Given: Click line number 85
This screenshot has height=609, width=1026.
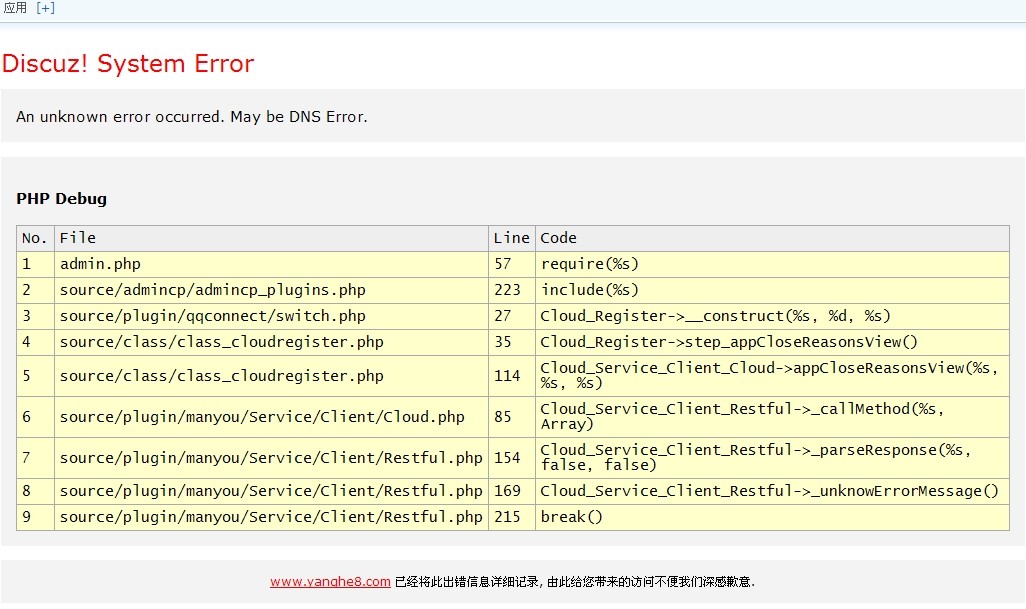Looking at the screenshot, I should pyautogui.click(x=512, y=417).
